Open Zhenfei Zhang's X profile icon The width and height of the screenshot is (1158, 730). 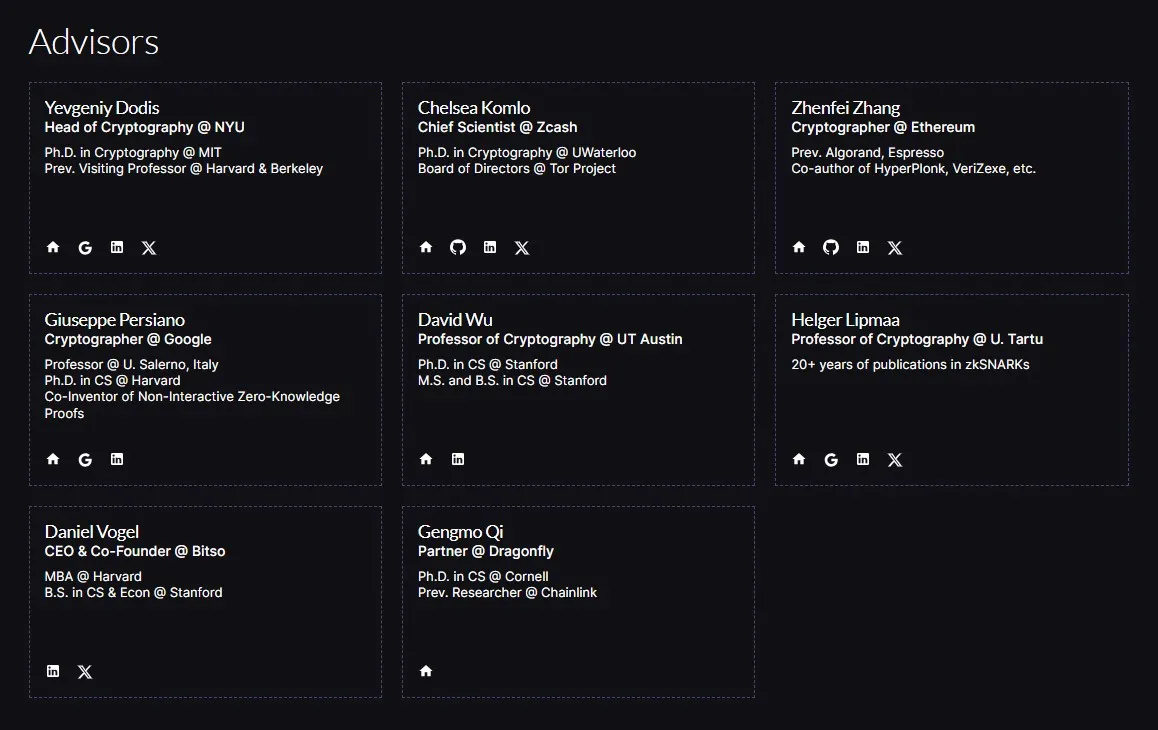[x=894, y=247]
